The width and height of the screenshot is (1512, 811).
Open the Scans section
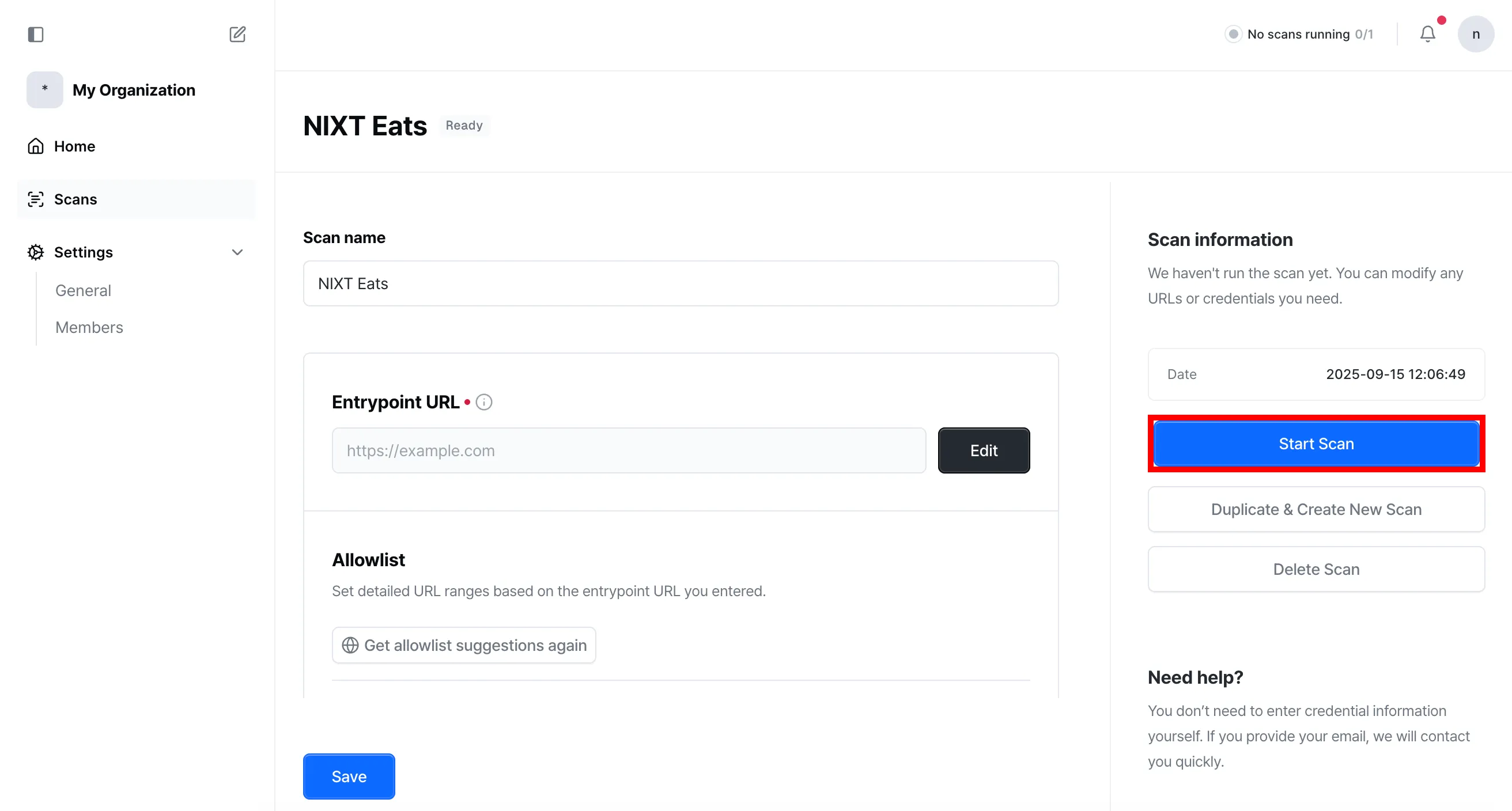coord(75,199)
